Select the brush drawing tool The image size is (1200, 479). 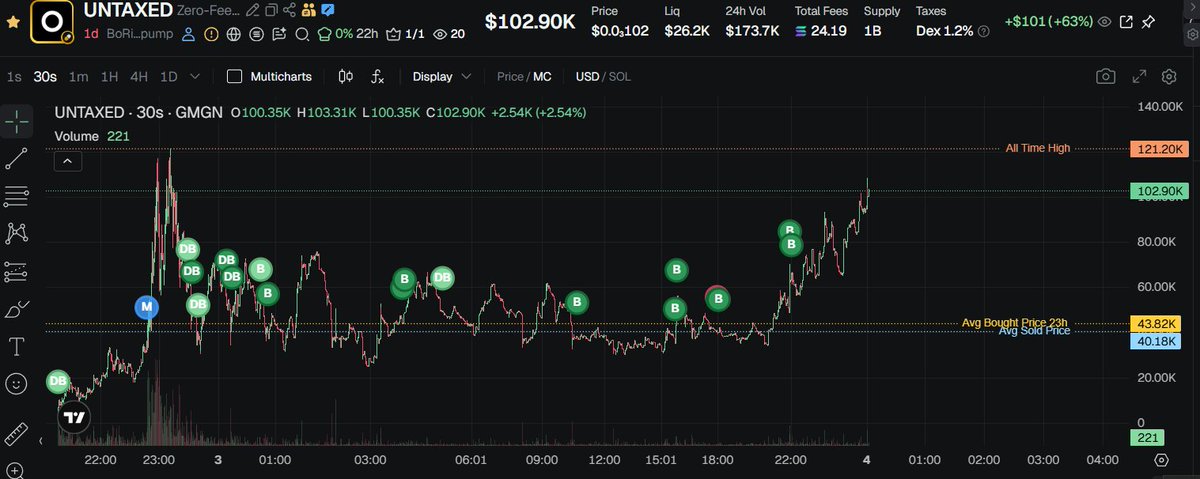(16, 309)
